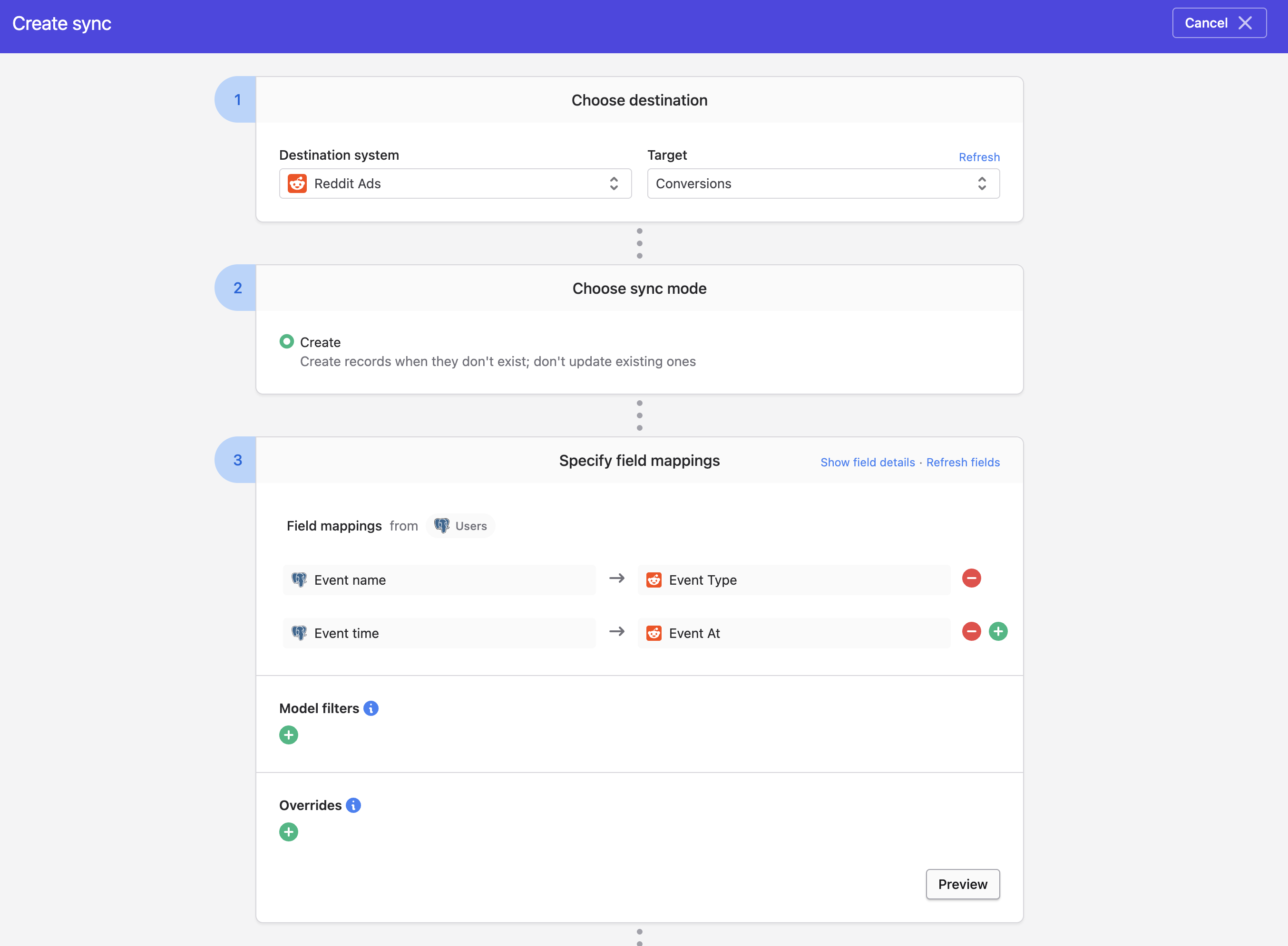This screenshot has height=946, width=1288.
Task: Open the Overrides info tooltip icon
Action: tap(353, 806)
